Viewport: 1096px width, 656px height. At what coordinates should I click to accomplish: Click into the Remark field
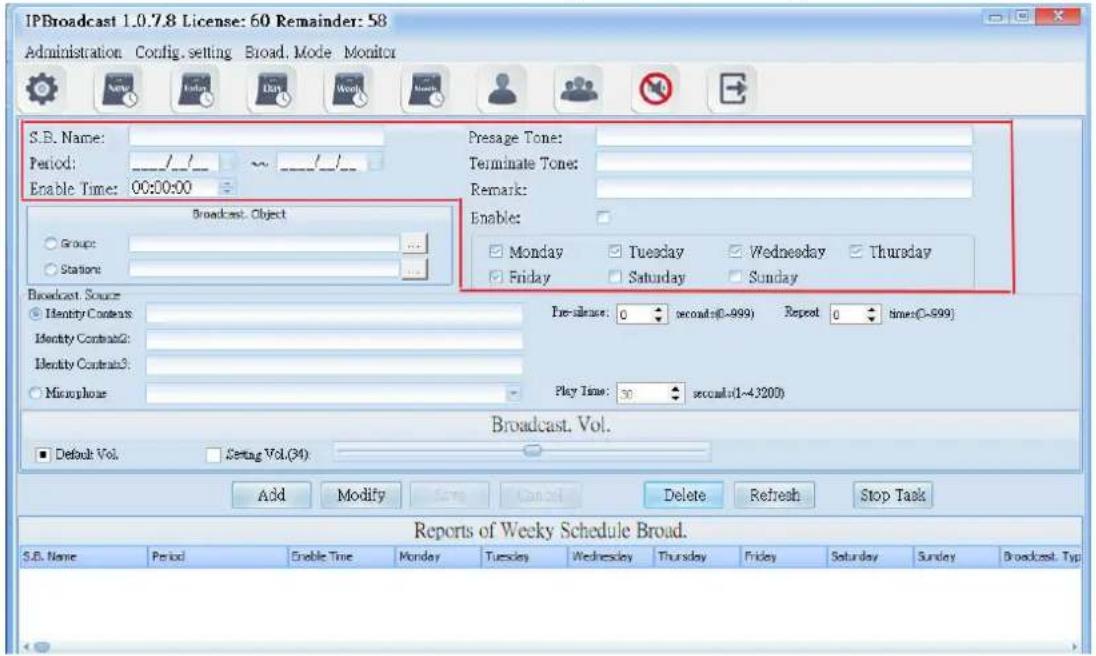[784, 189]
